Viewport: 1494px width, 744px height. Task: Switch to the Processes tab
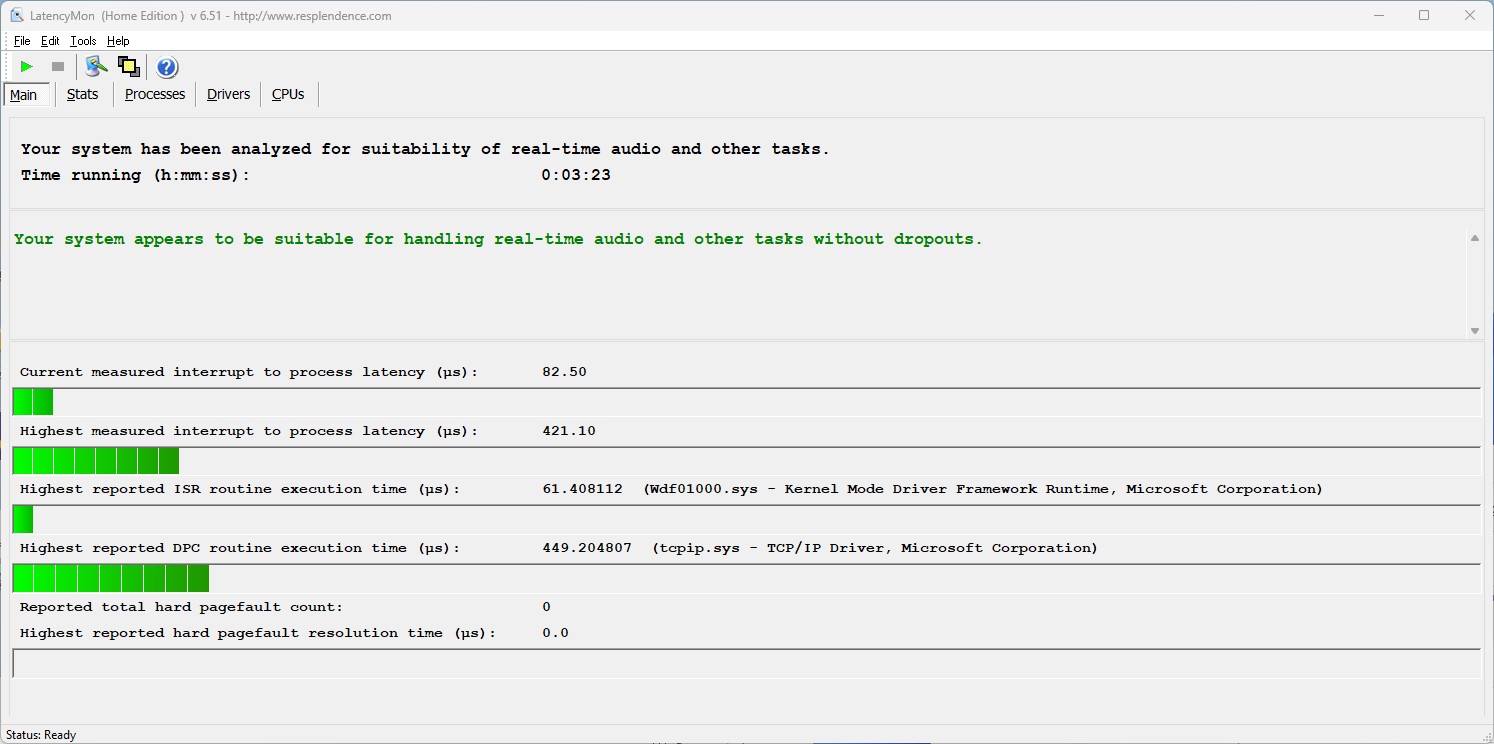coord(155,94)
